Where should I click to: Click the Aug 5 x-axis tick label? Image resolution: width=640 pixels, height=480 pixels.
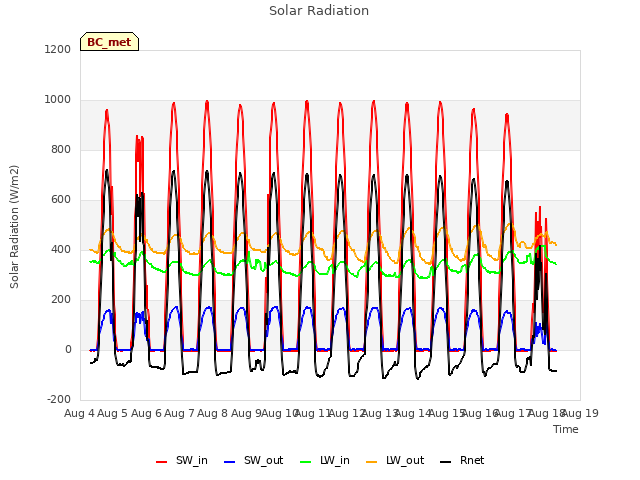coord(113,413)
